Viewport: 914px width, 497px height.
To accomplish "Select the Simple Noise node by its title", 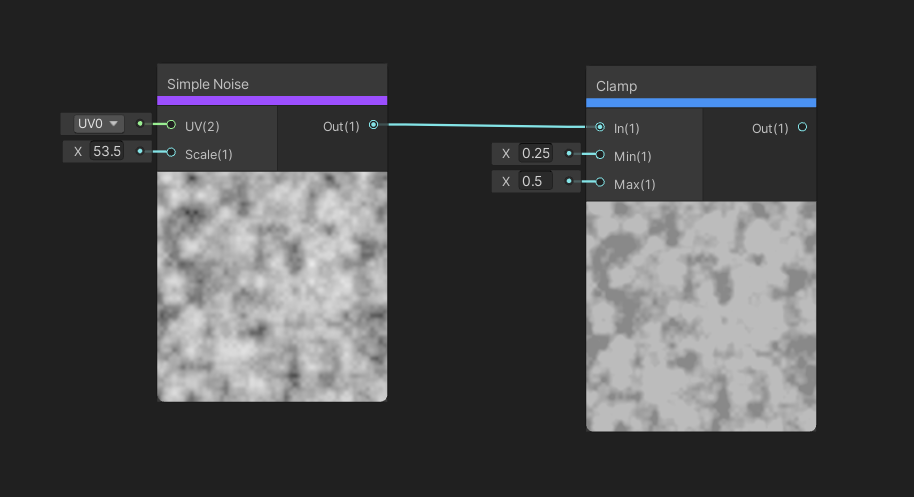I will point(208,84).
